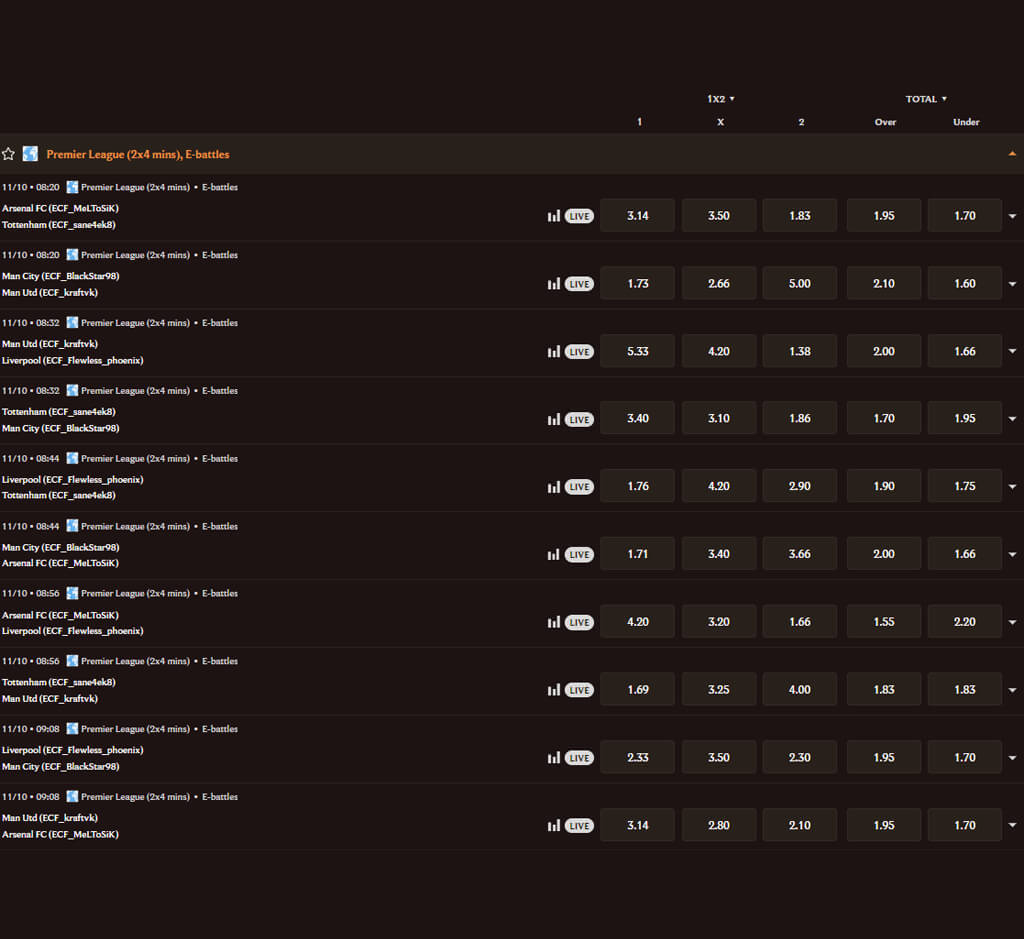Click the LIVE badge for Tottenham vs Man Utd

[579, 690]
